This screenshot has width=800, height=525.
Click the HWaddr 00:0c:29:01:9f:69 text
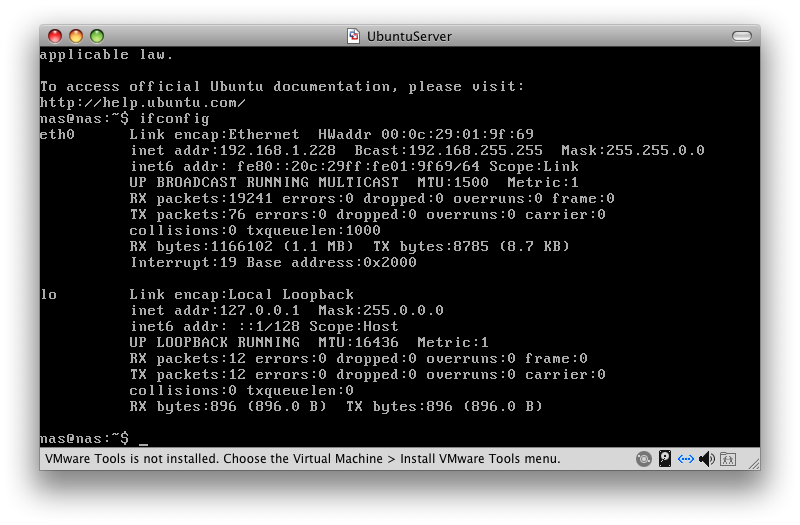coord(426,134)
